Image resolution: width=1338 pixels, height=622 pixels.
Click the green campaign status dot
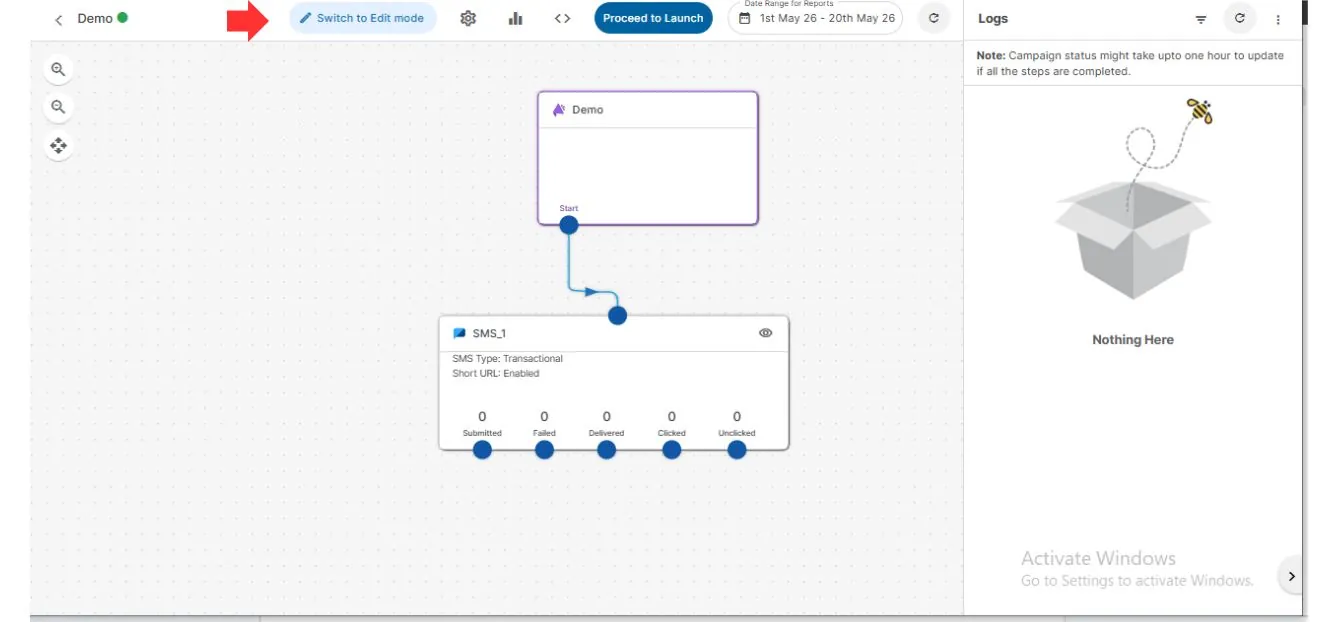point(122,18)
